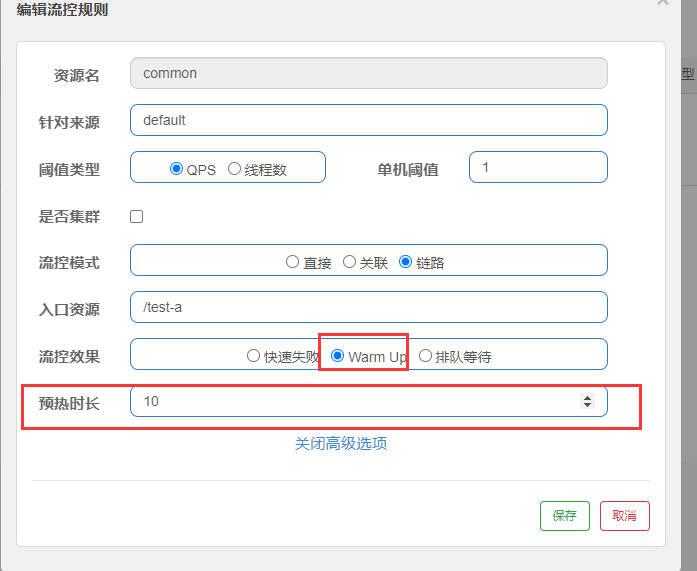Click the 是否集群 label
The width and height of the screenshot is (697, 571).
pos(69,217)
